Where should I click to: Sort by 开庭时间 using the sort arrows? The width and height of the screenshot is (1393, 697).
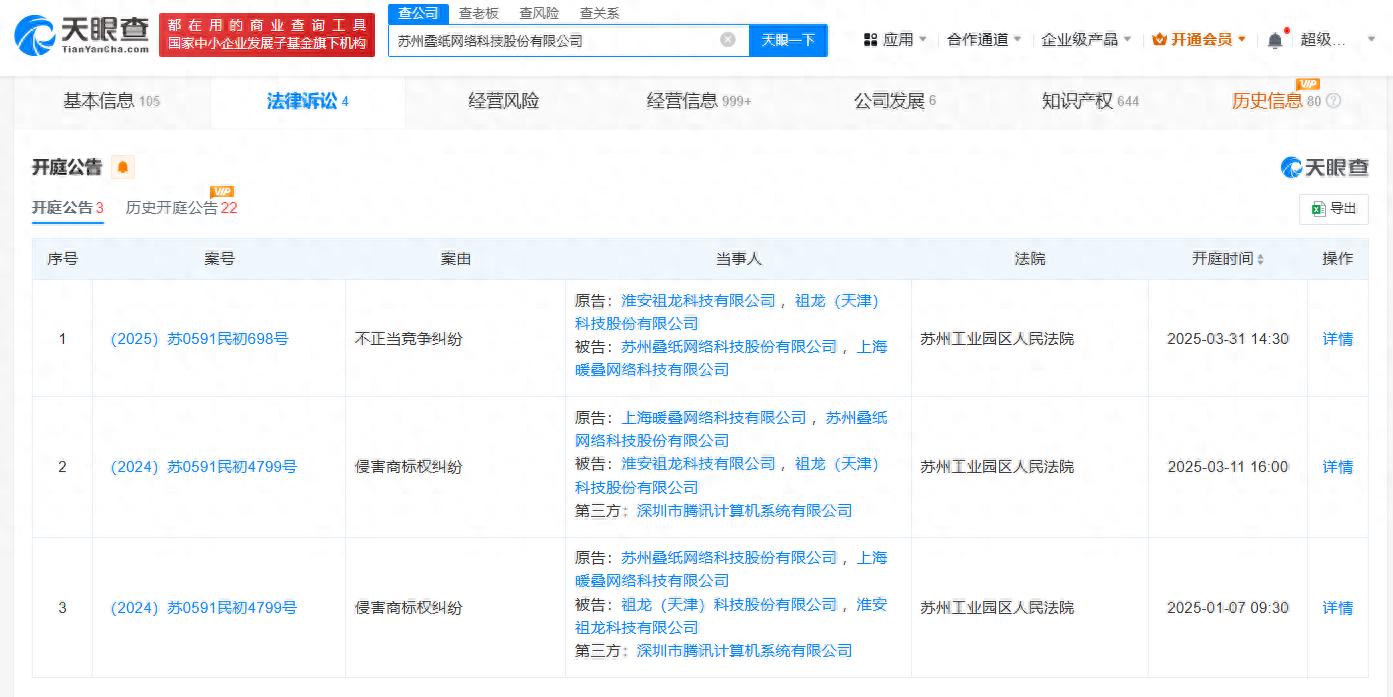[1260, 259]
